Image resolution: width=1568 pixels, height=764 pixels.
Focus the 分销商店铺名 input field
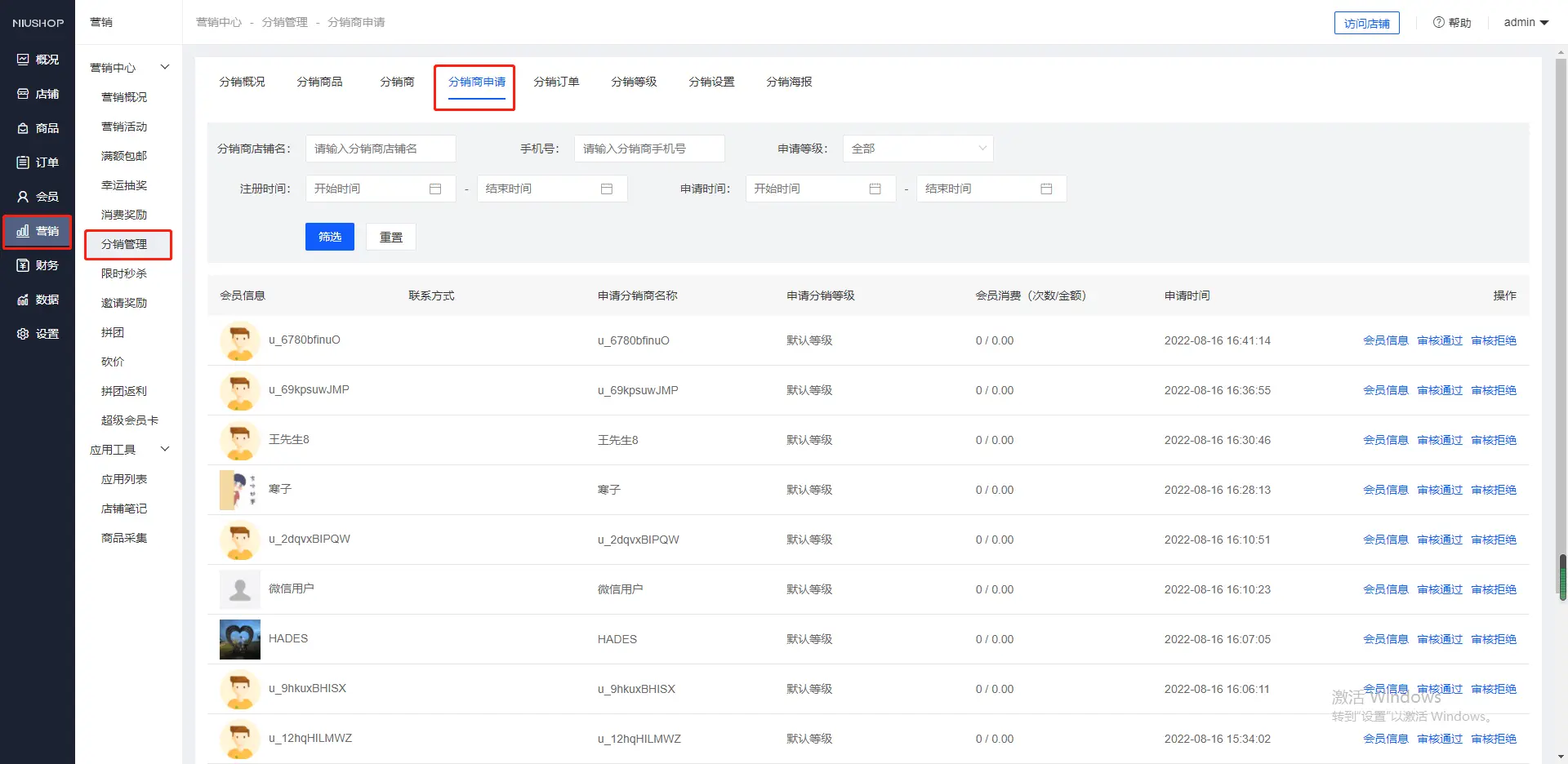pos(381,149)
